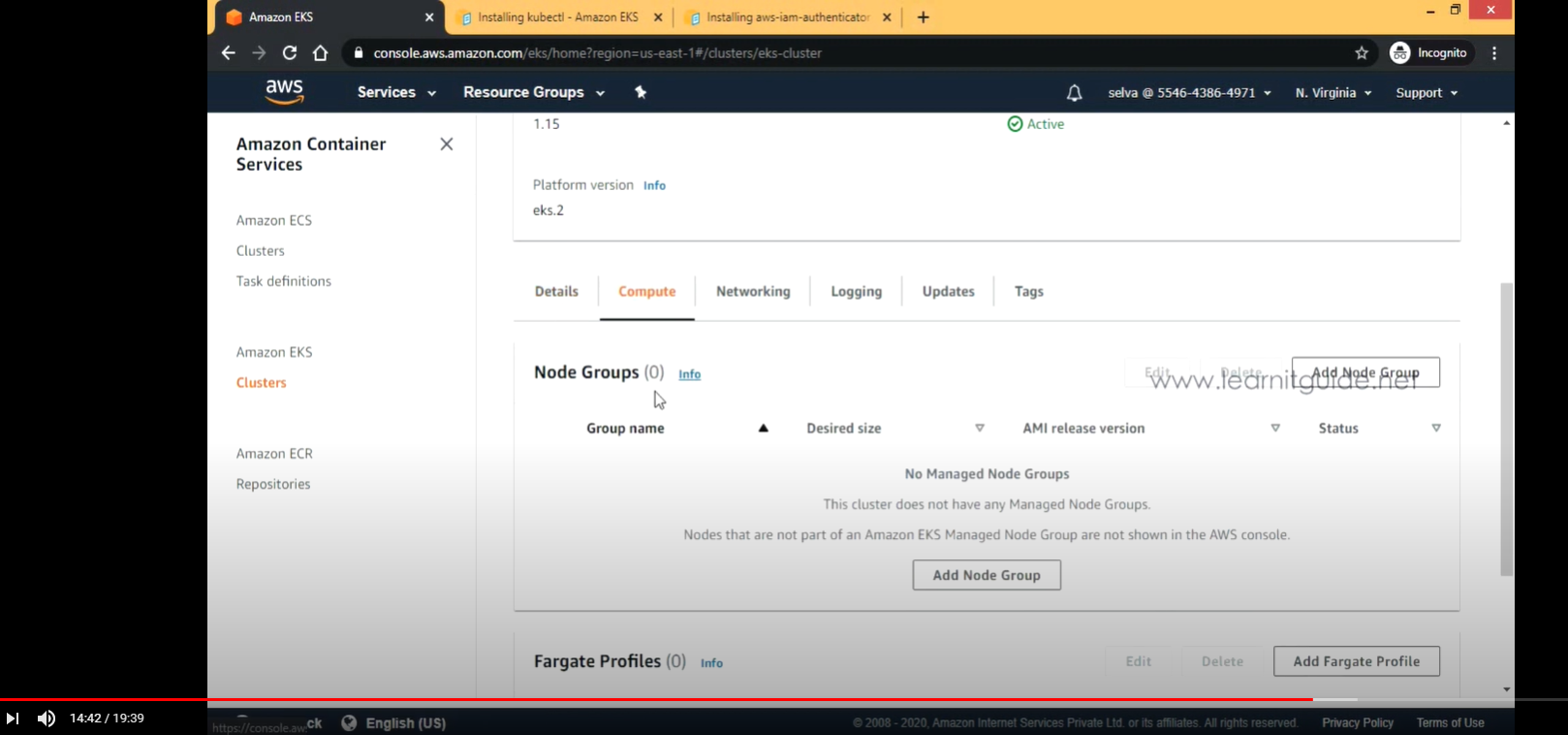This screenshot has width=1568, height=735.
Task: Click the Active status text
Action: point(1046,124)
